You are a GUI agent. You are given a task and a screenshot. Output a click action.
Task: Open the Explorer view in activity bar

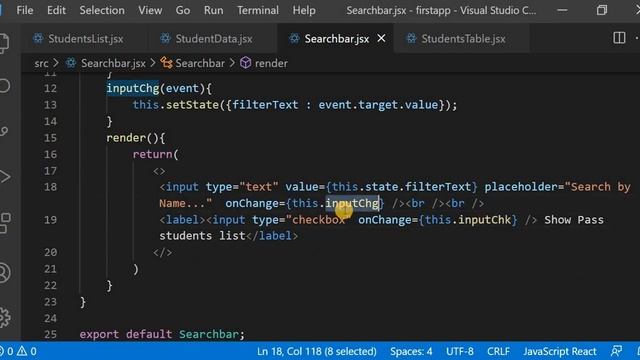pyautogui.click(x=4, y=42)
